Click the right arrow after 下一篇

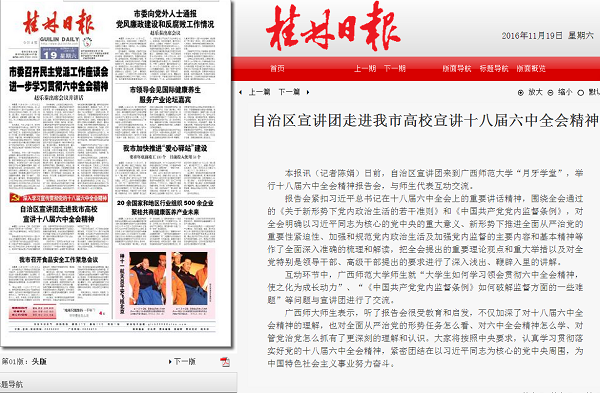tap(308, 92)
